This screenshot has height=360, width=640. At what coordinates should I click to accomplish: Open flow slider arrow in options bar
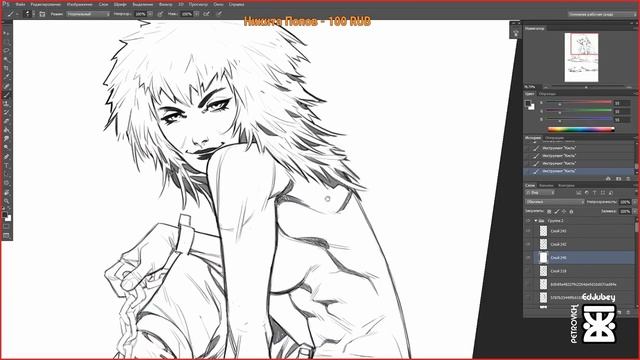pyautogui.click(x=197, y=14)
